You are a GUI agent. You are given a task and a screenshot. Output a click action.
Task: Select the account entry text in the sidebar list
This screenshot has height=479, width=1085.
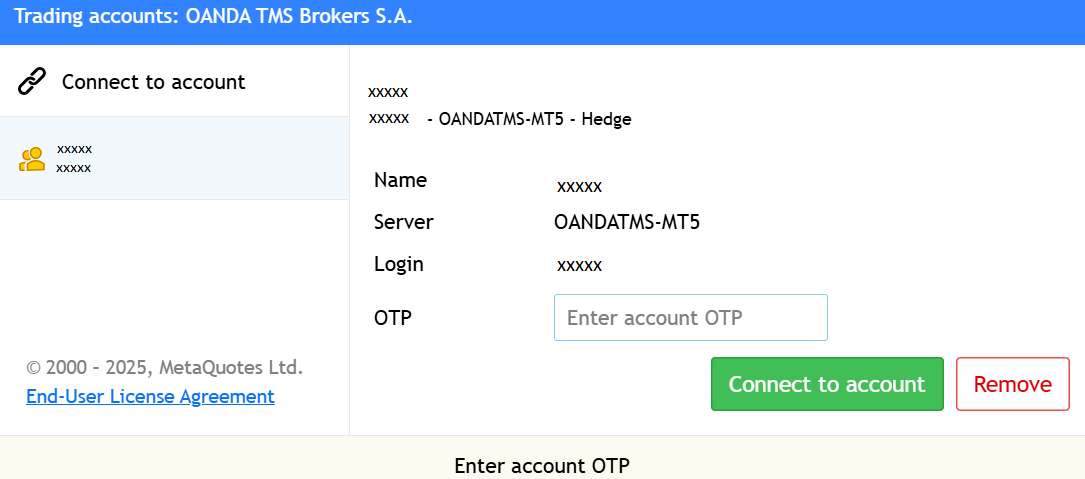[74, 158]
